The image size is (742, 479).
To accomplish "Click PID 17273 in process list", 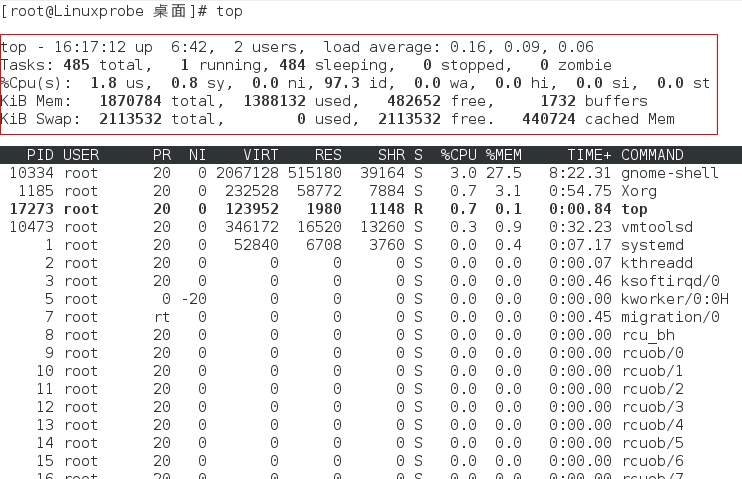I will point(31,209).
